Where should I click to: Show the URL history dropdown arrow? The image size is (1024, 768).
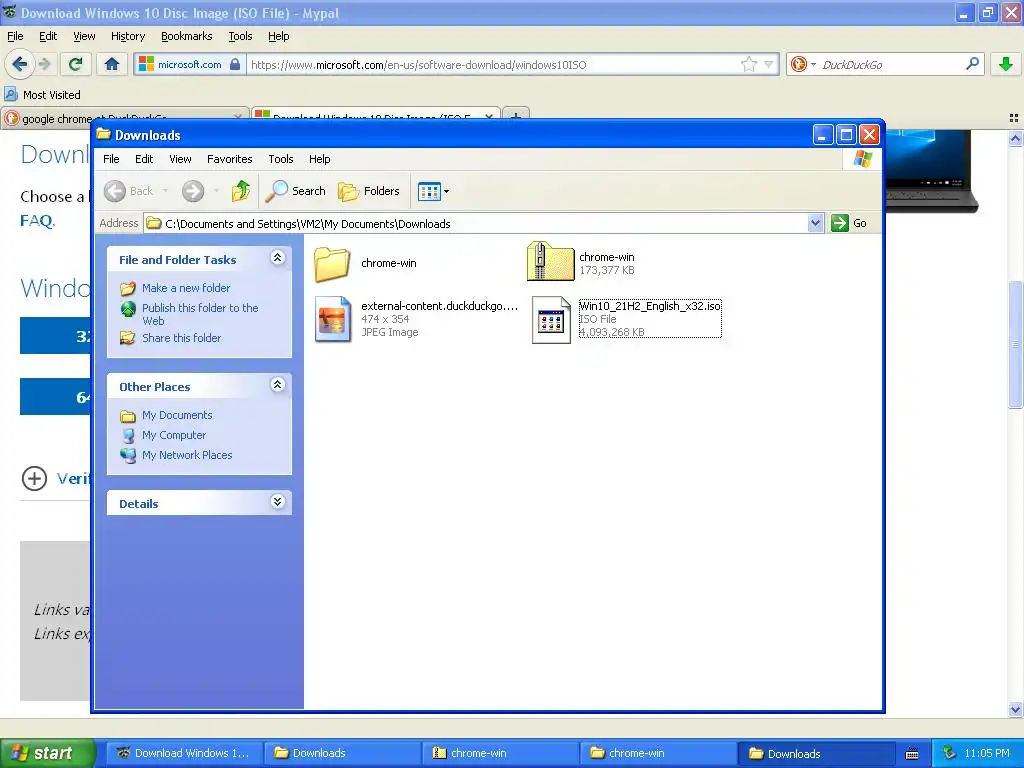[x=769, y=64]
